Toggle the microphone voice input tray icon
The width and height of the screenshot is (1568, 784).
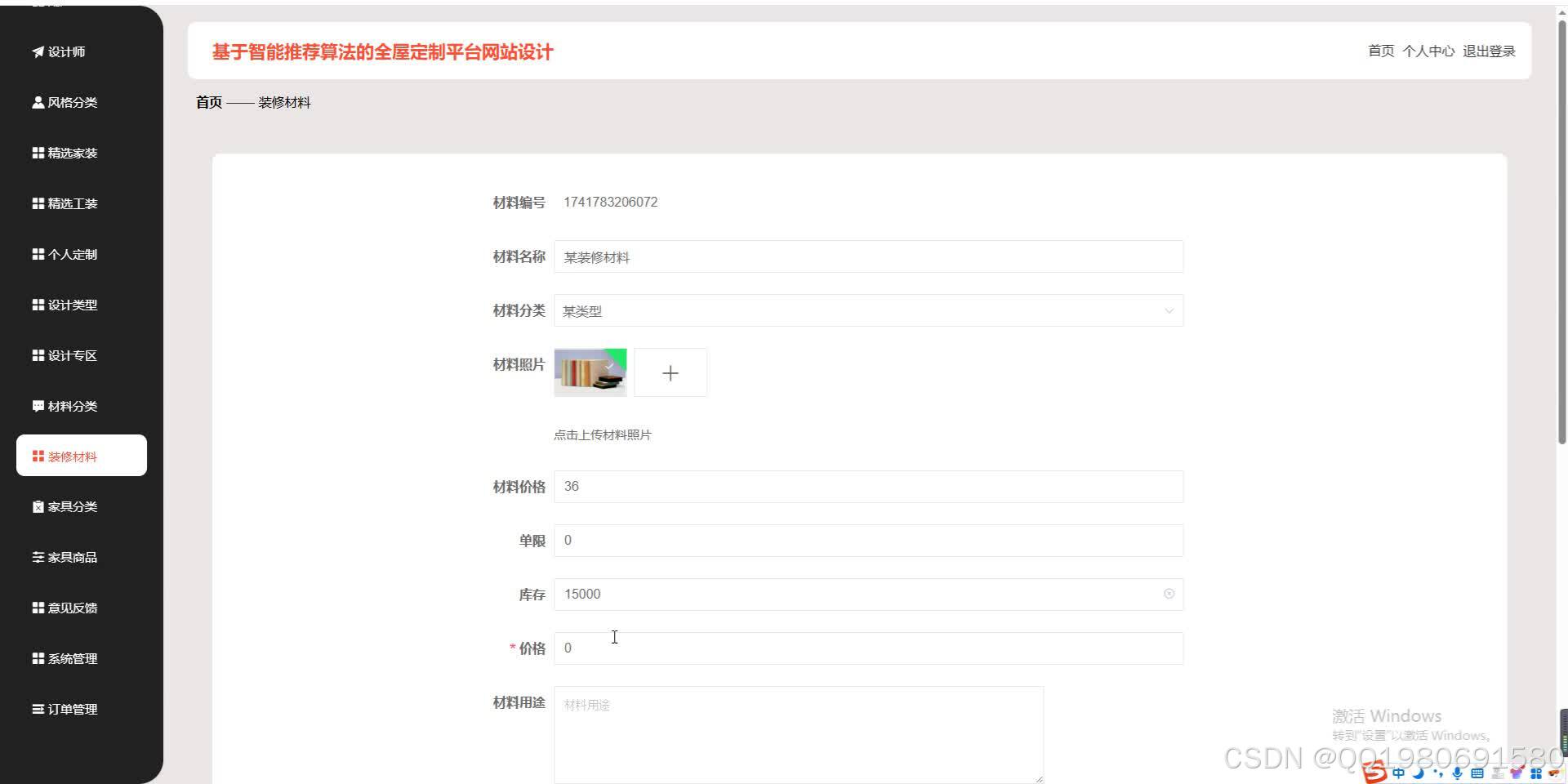click(x=1457, y=773)
